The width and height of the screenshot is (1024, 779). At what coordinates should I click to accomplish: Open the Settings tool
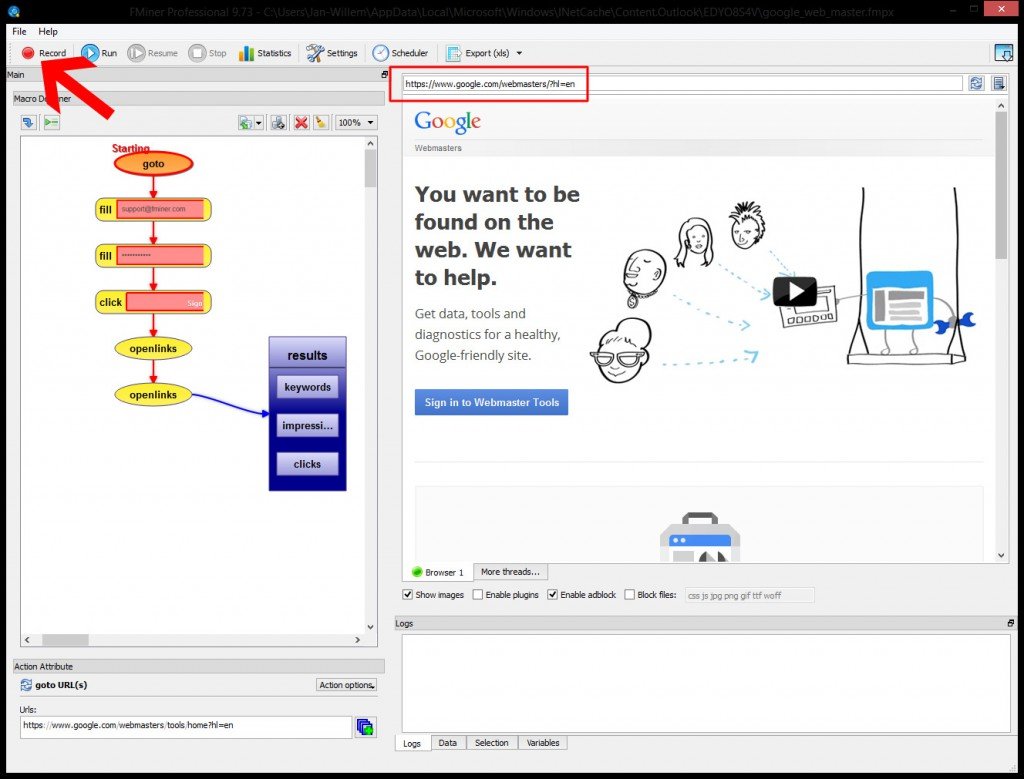click(x=332, y=53)
